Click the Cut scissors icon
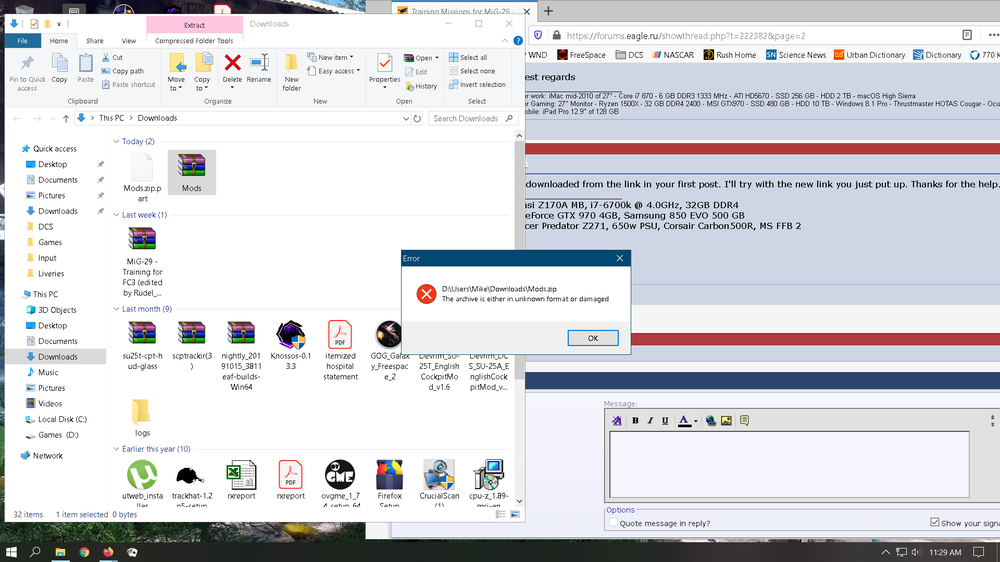This screenshot has height=562, width=1000. pyautogui.click(x=106, y=57)
